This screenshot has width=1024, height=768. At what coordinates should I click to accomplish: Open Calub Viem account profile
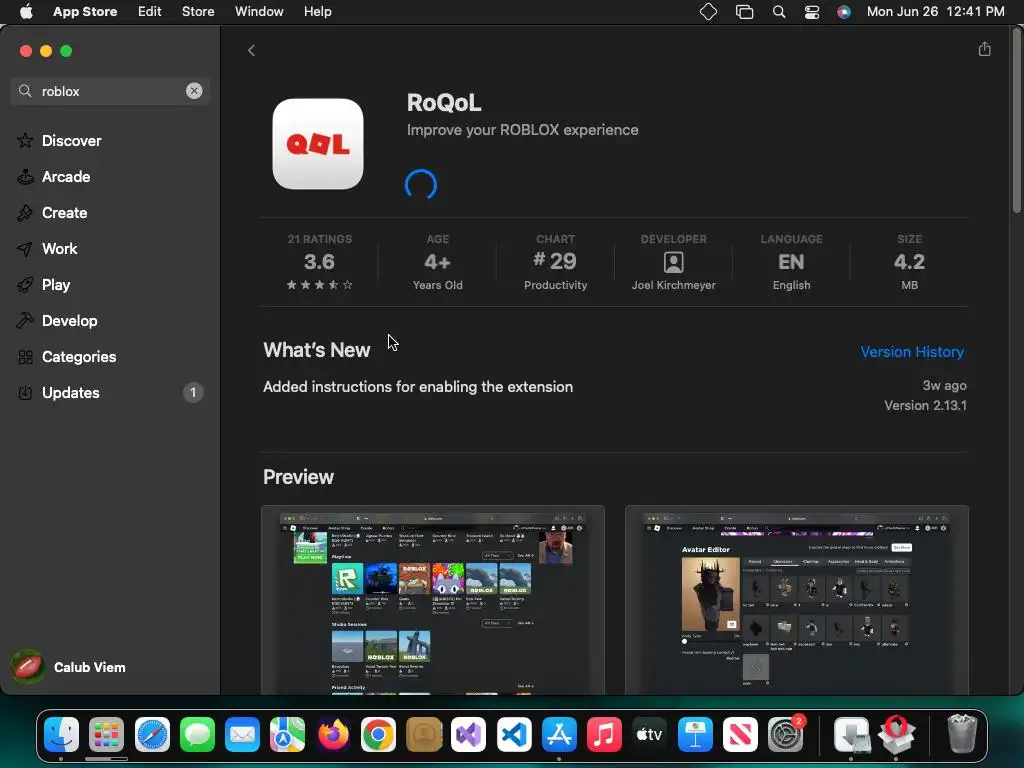[69, 667]
